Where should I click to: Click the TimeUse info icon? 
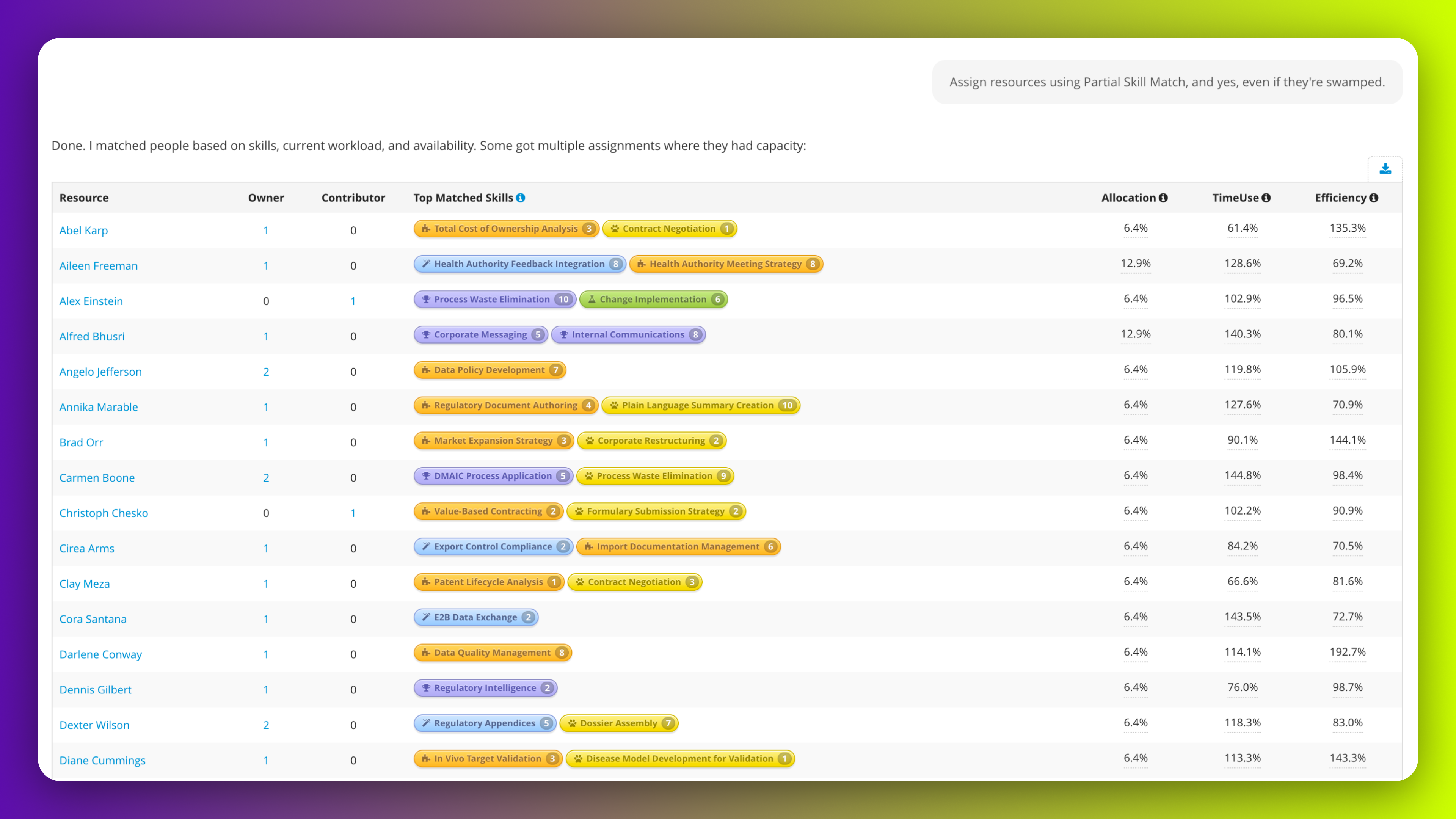[x=1266, y=198]
